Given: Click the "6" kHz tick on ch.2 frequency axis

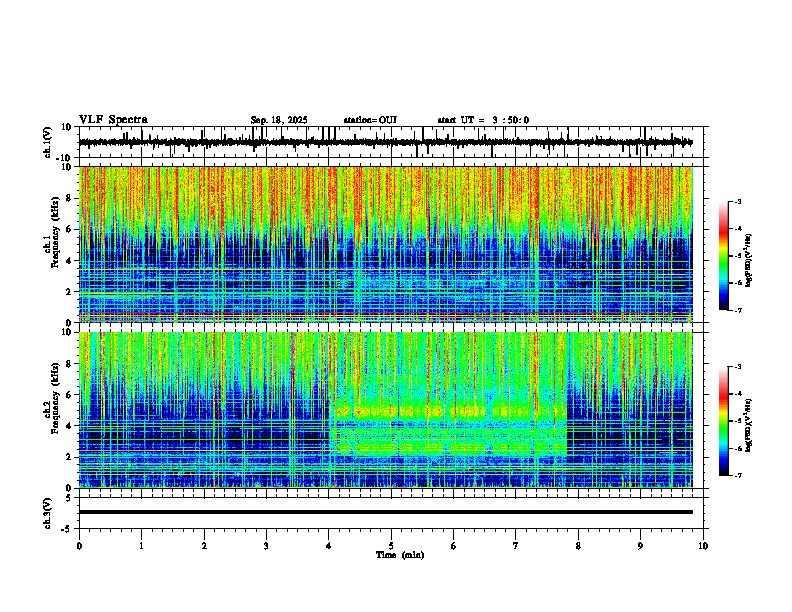Looking at the screenshot, I should point(70,394).
